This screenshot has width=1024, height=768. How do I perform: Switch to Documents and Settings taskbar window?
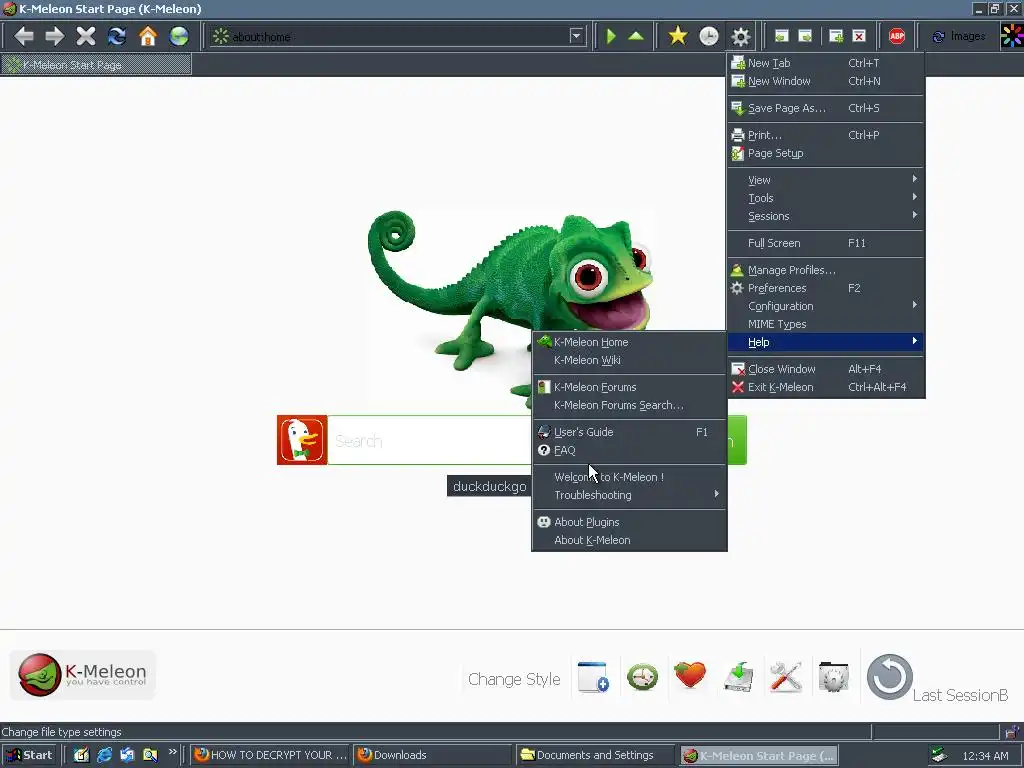pos(594,755)
